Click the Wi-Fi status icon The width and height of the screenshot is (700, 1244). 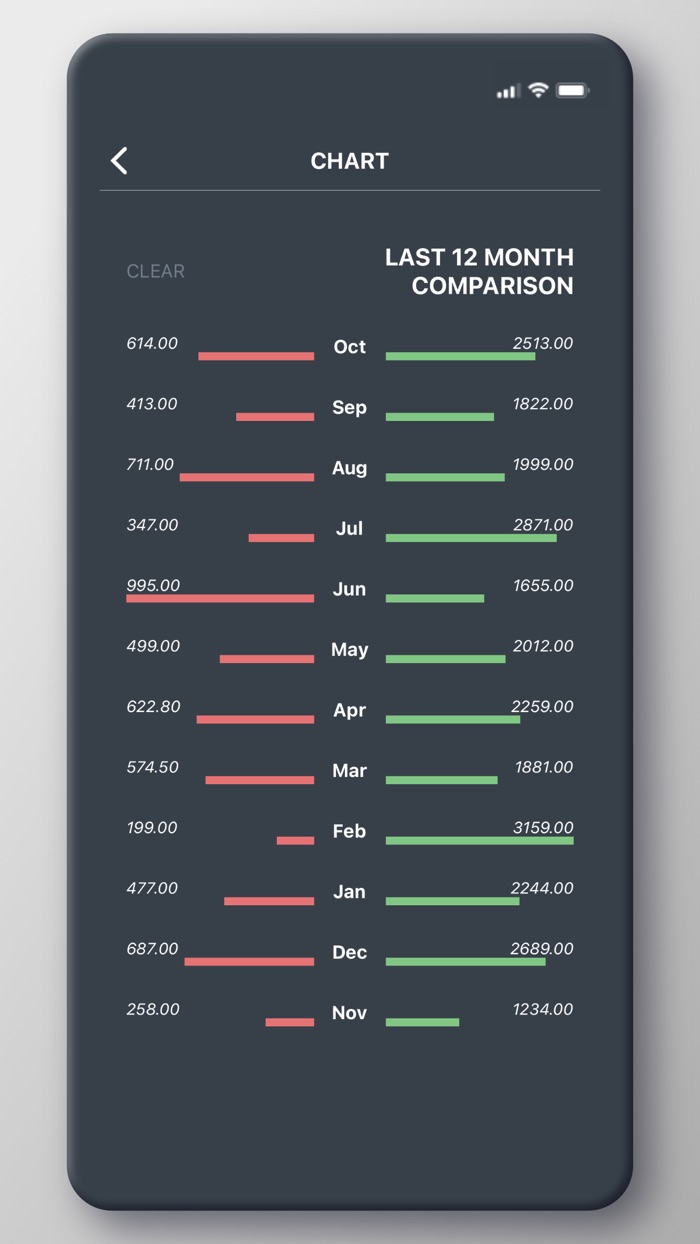tap(538, 91)
